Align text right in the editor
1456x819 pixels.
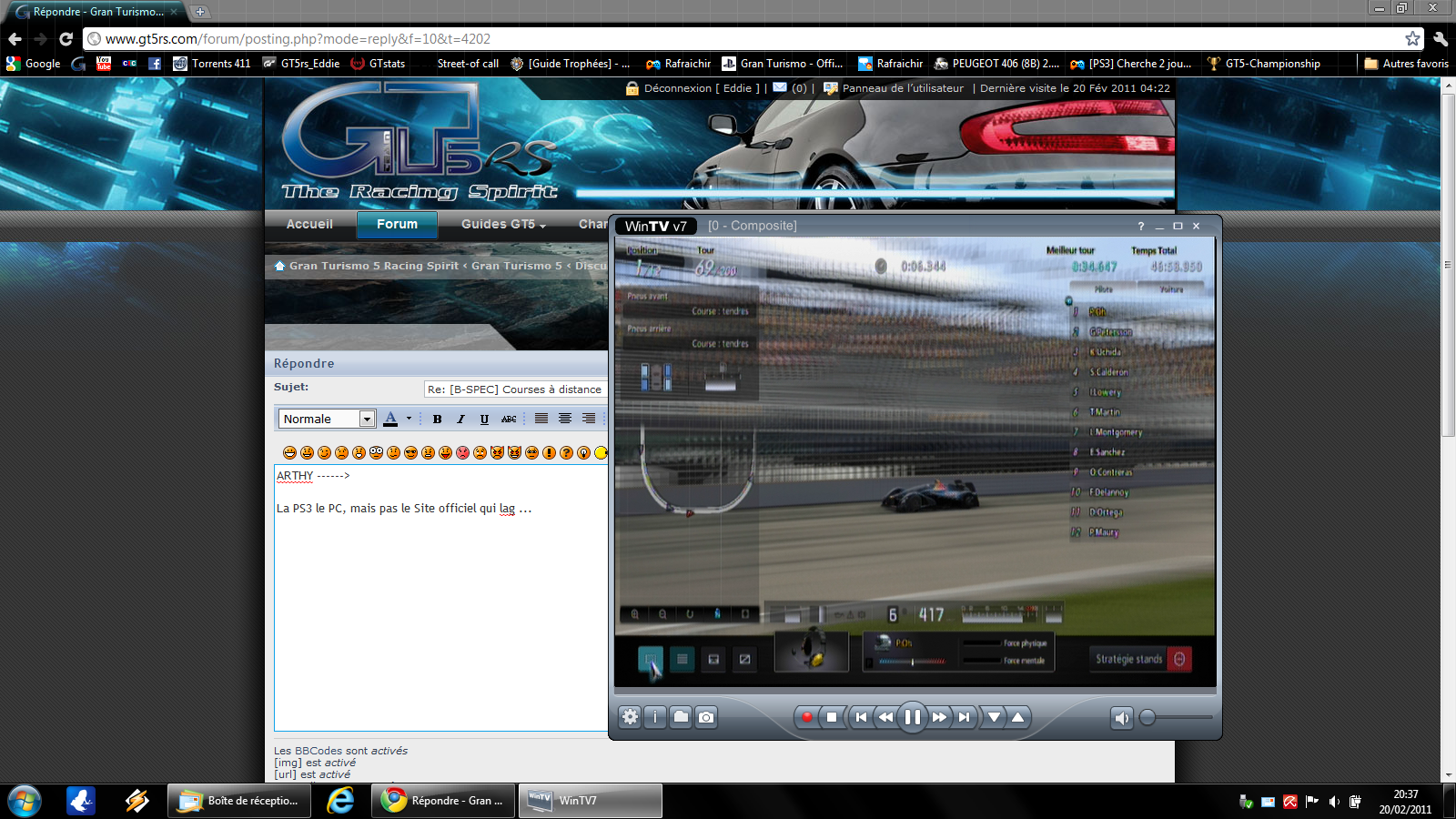coord(589,419)
